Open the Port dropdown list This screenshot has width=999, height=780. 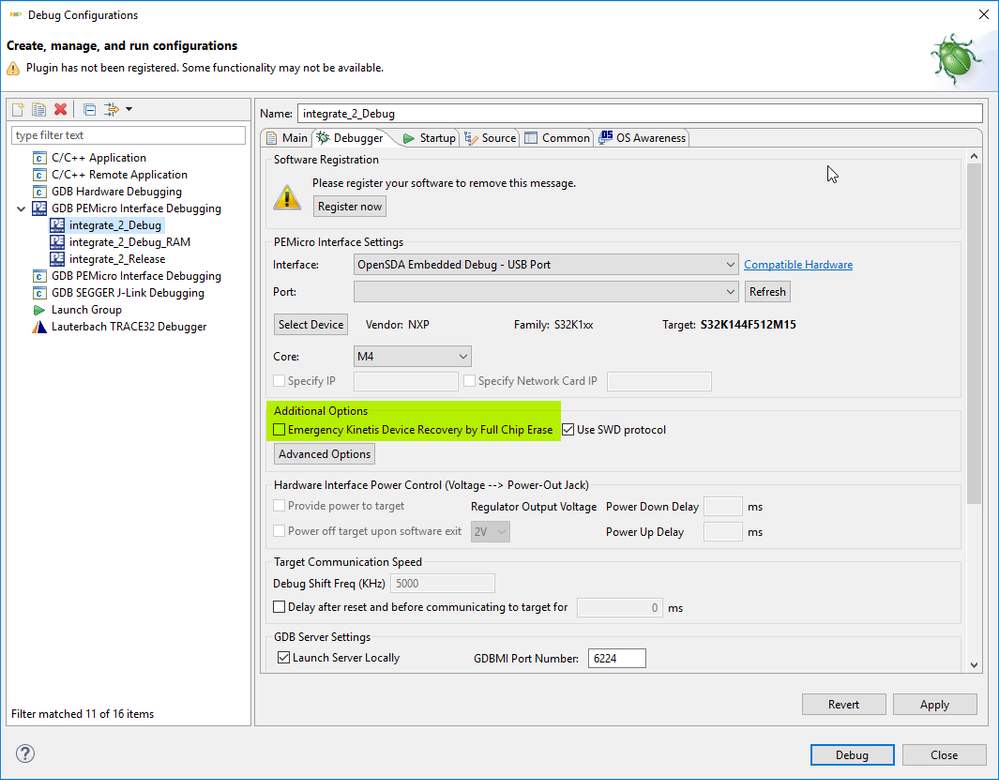[x=546, y=292]
